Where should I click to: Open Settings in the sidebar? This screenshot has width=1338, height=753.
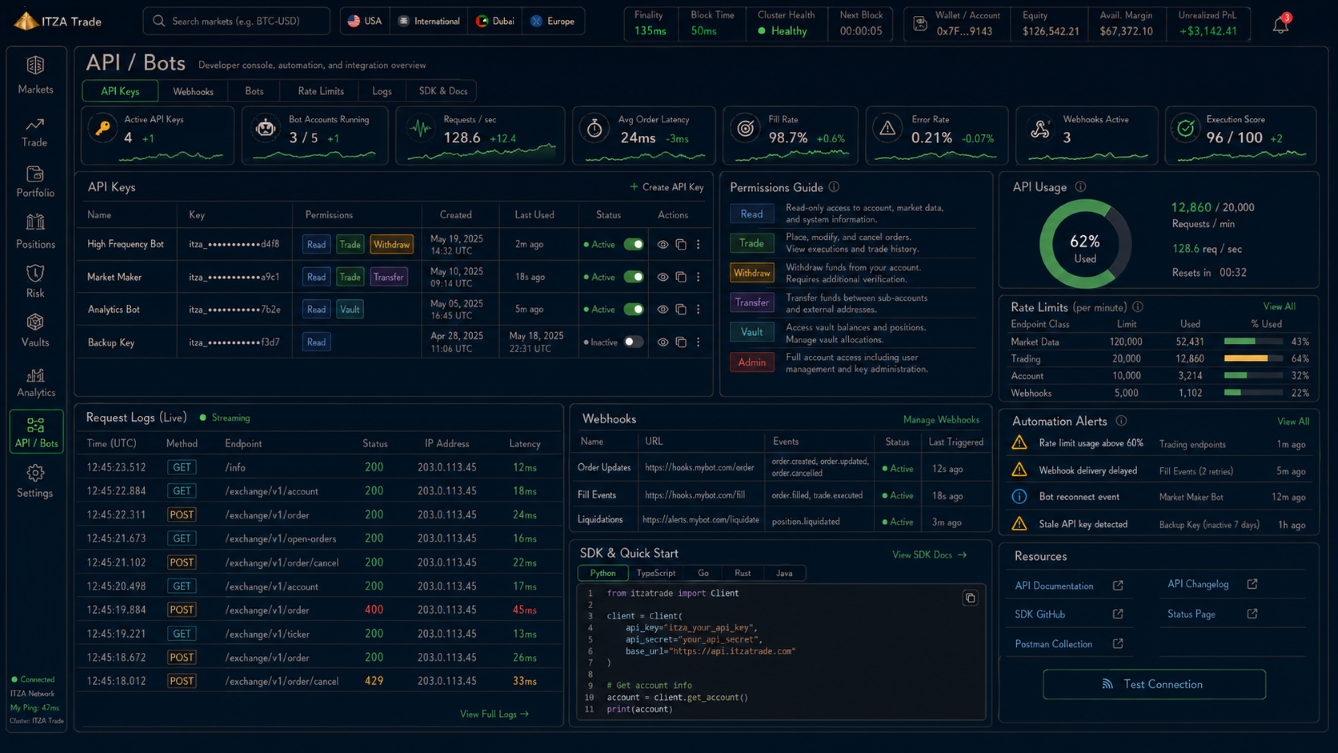[35, 481]
